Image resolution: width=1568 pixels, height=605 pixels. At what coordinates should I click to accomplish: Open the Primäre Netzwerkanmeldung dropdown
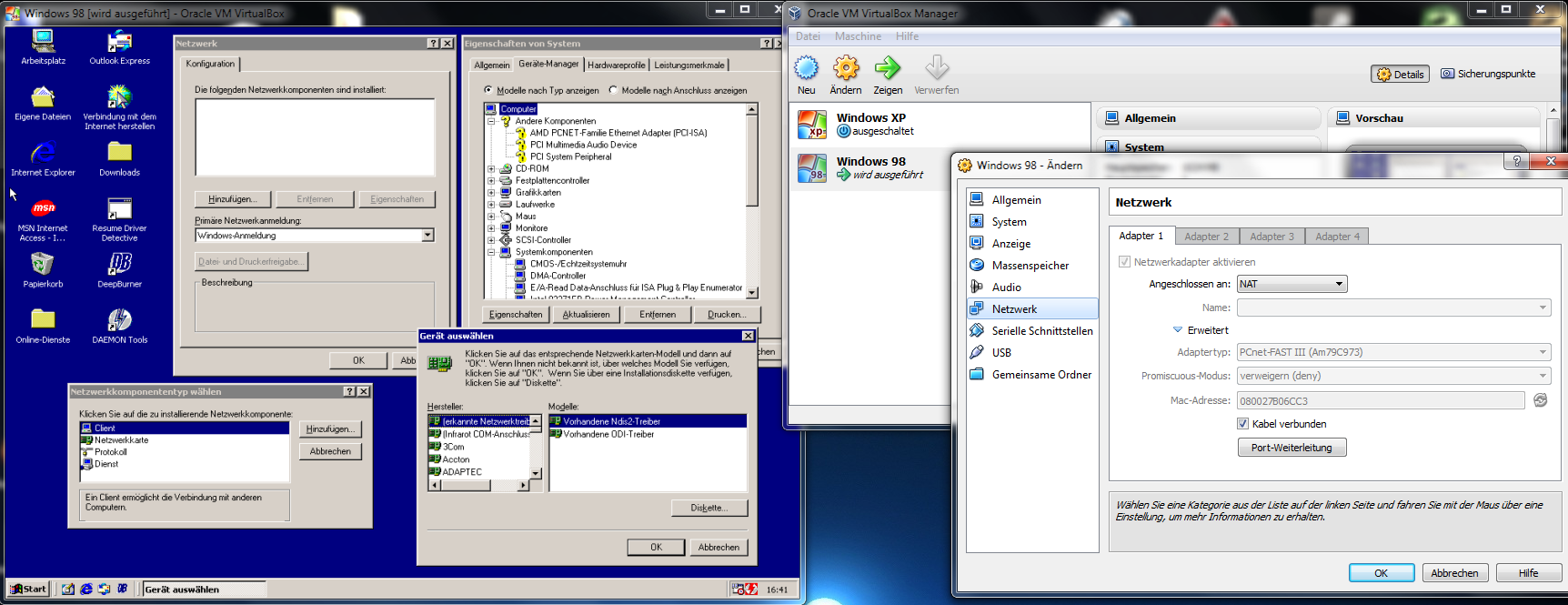[315, 236]
